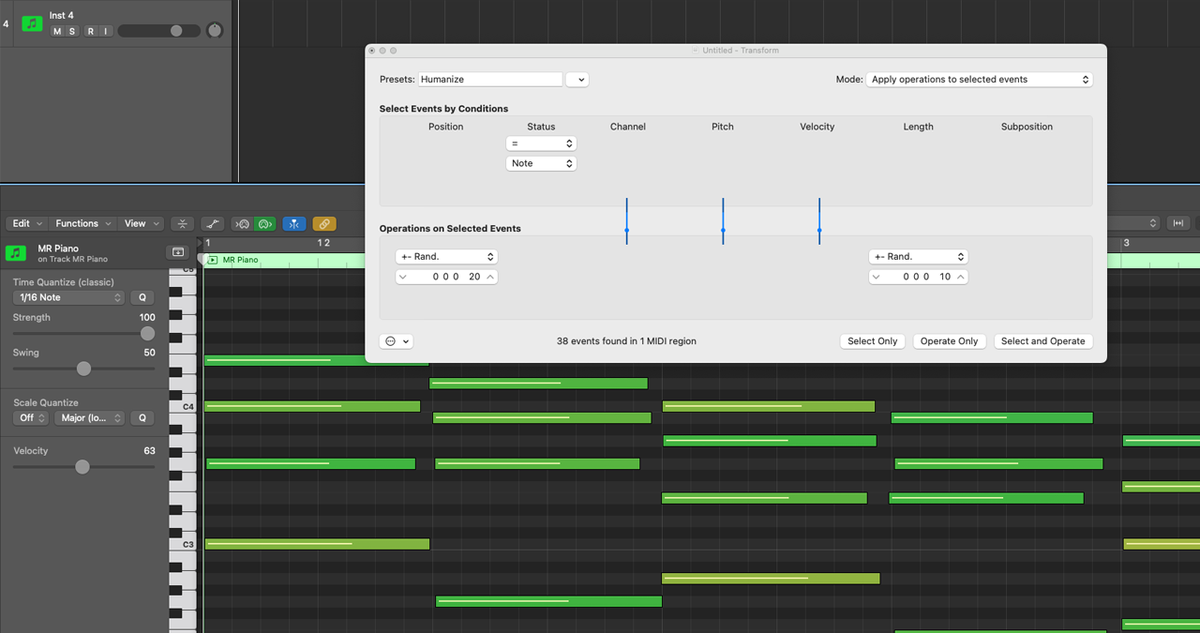Open the Mode dropdown in Transform
The width and height of the screenshot is (1200, 633).
pyautogui.click(x=979, y=79)
